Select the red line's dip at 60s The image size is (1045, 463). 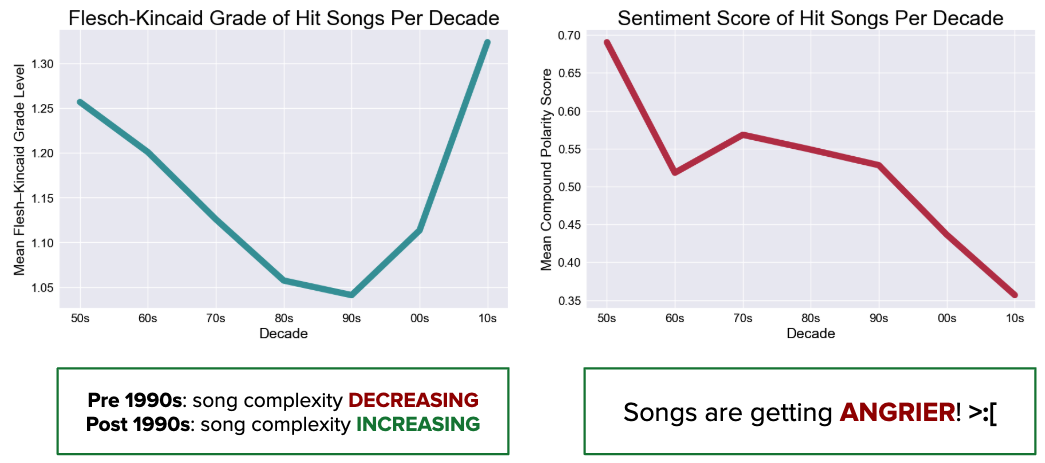(675, 173)
